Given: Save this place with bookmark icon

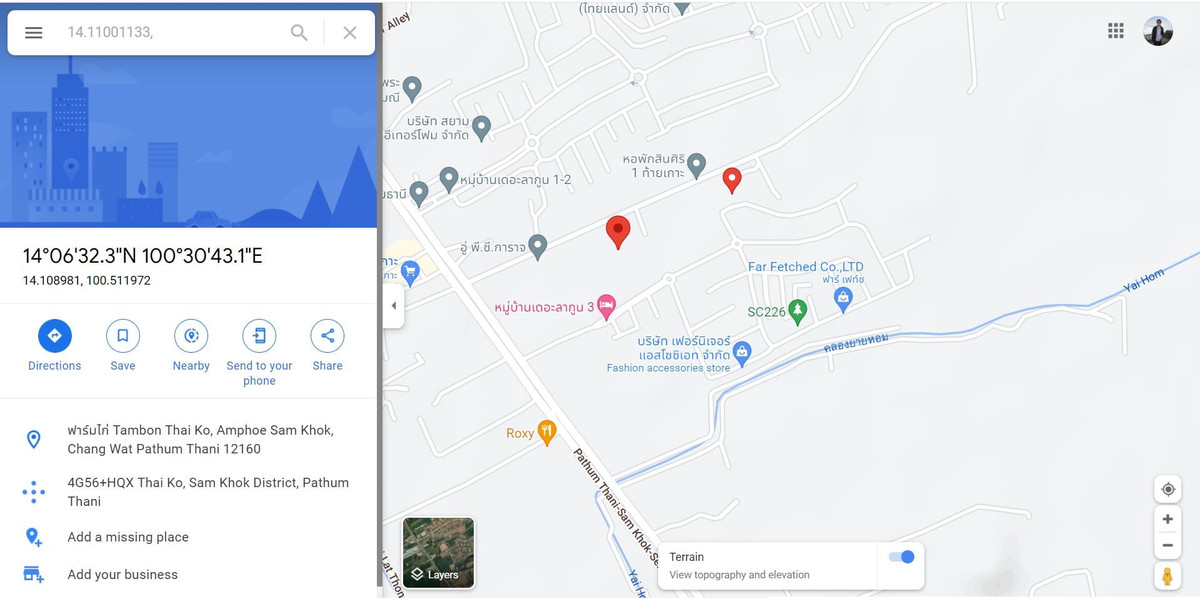Looking at the screenshot, I should (123, 335).
